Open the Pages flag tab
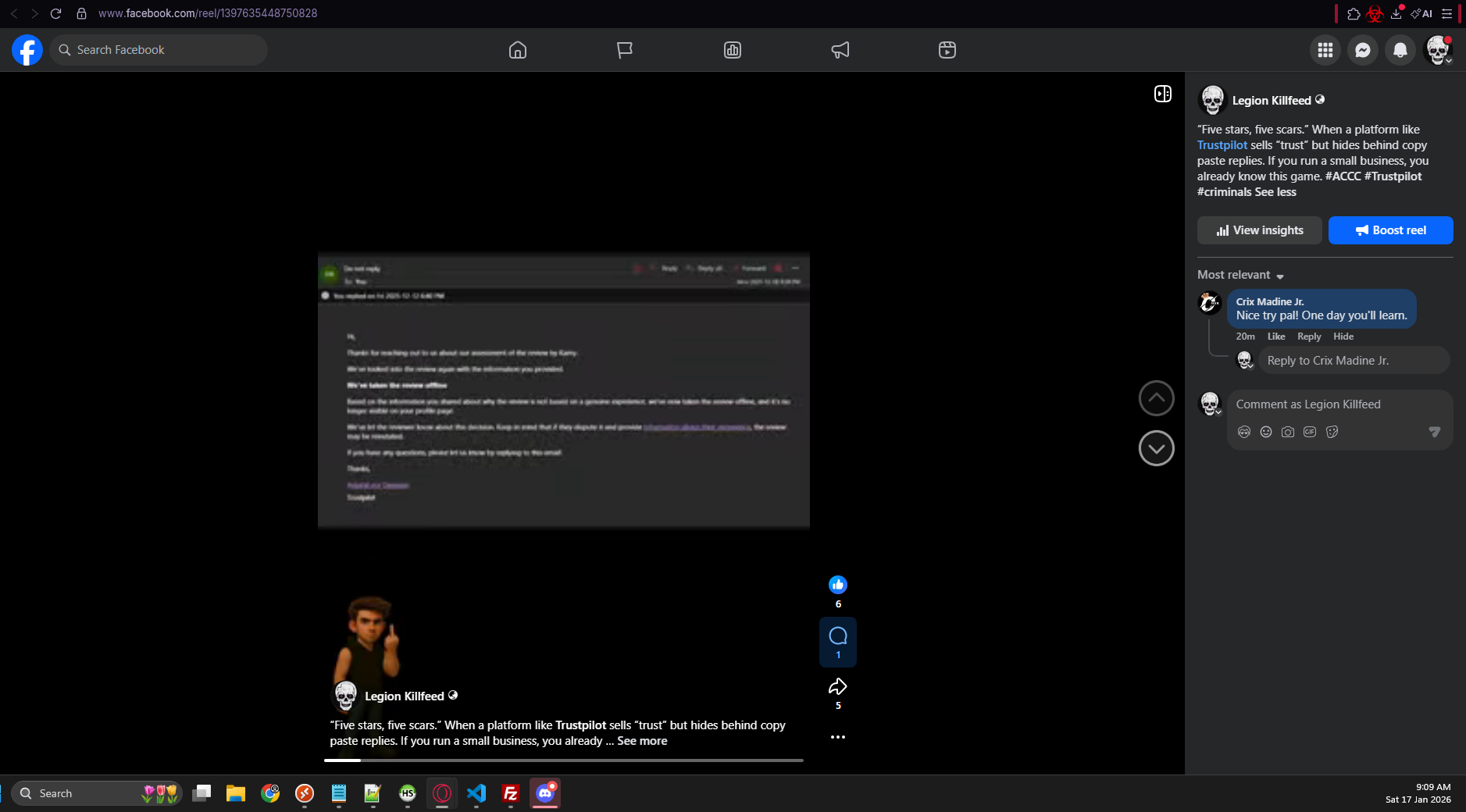The image size is (1466, 812). 625,50
